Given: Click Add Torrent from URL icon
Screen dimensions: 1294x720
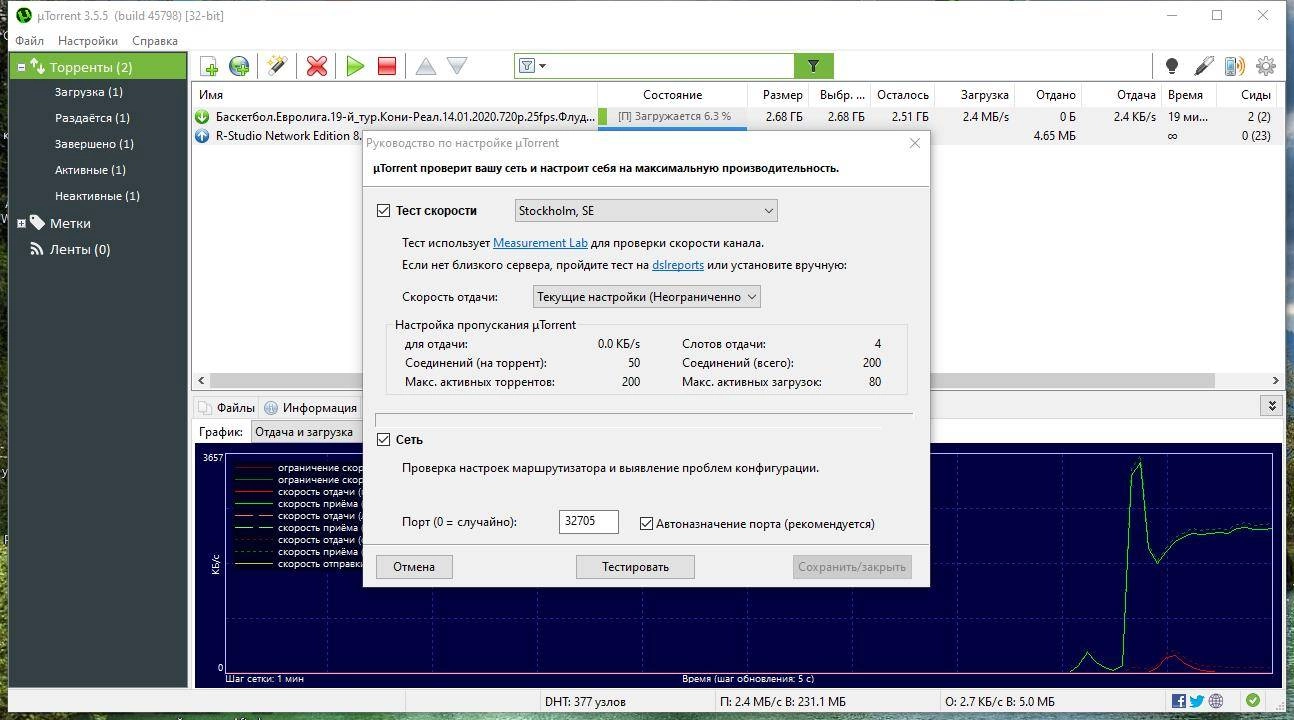Looking at the screenshot, I should (239, 66).
